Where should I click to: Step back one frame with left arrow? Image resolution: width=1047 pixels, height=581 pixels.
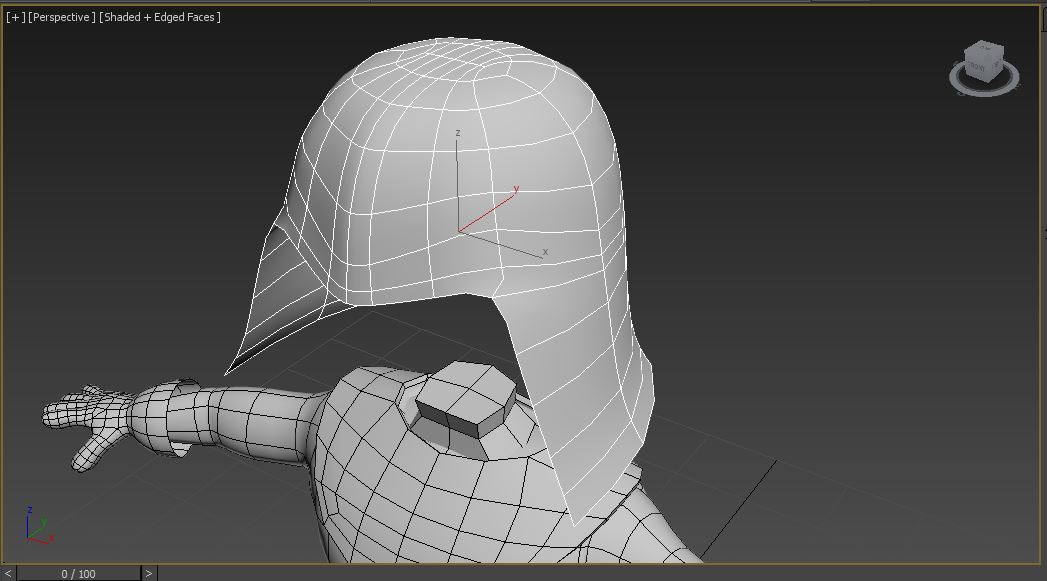(x=9, y=573)
